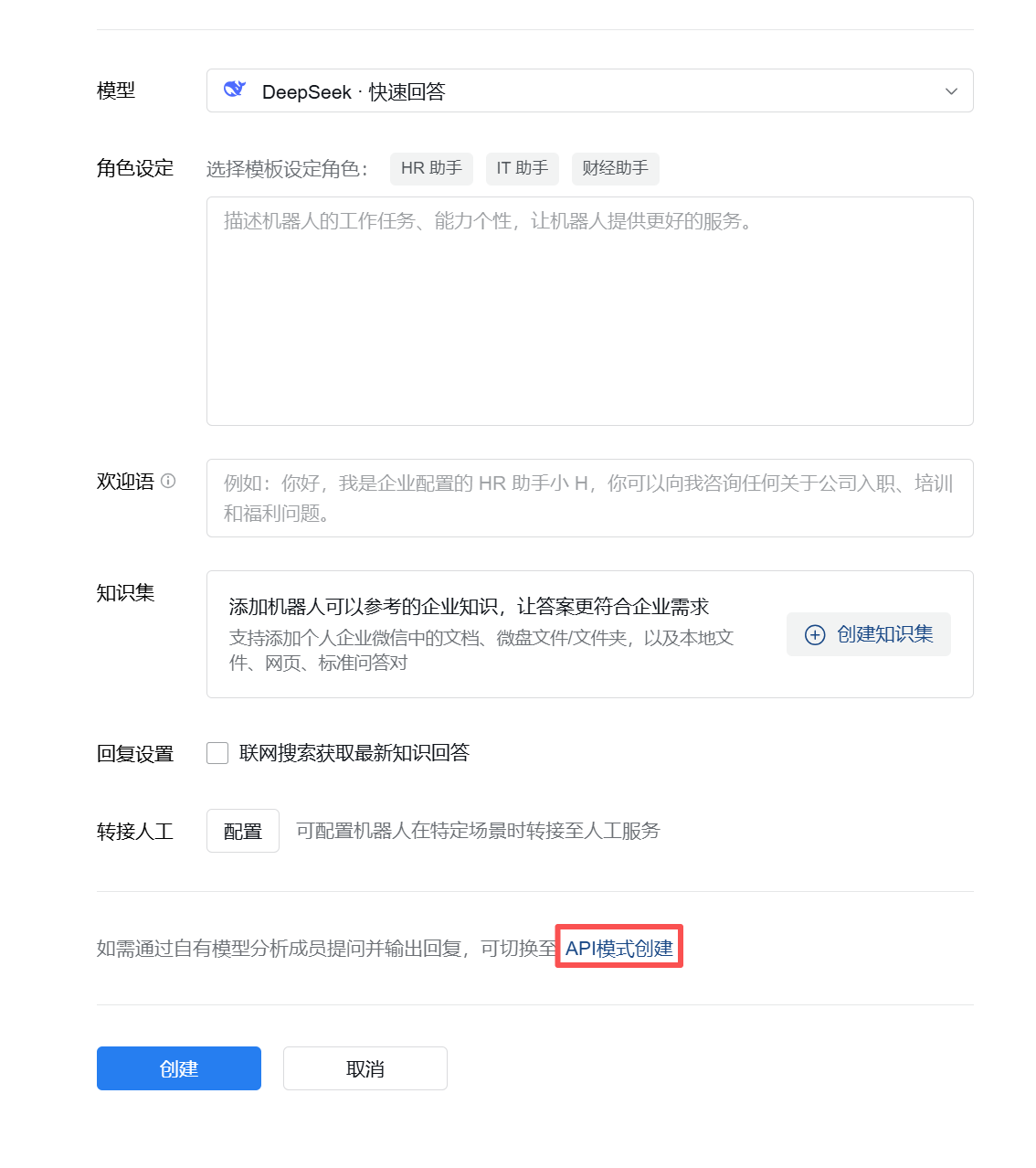
Task: Click the DeepSeek whale logo icon
Action: [235, 89]
